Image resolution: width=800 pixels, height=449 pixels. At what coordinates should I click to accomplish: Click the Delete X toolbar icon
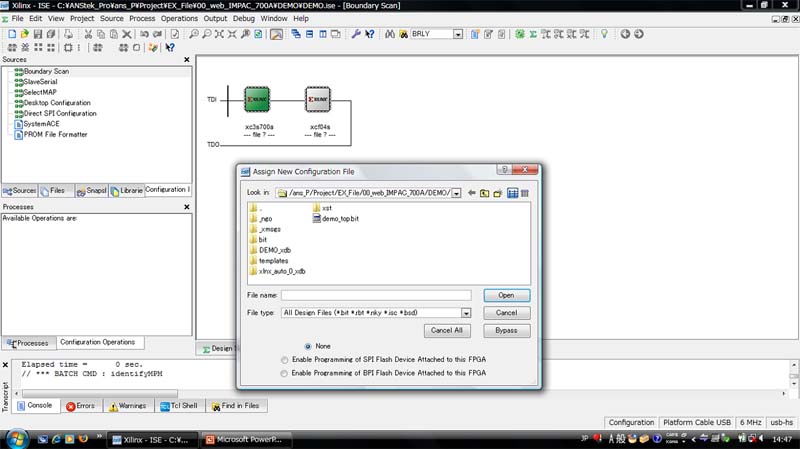click(127, 34)
